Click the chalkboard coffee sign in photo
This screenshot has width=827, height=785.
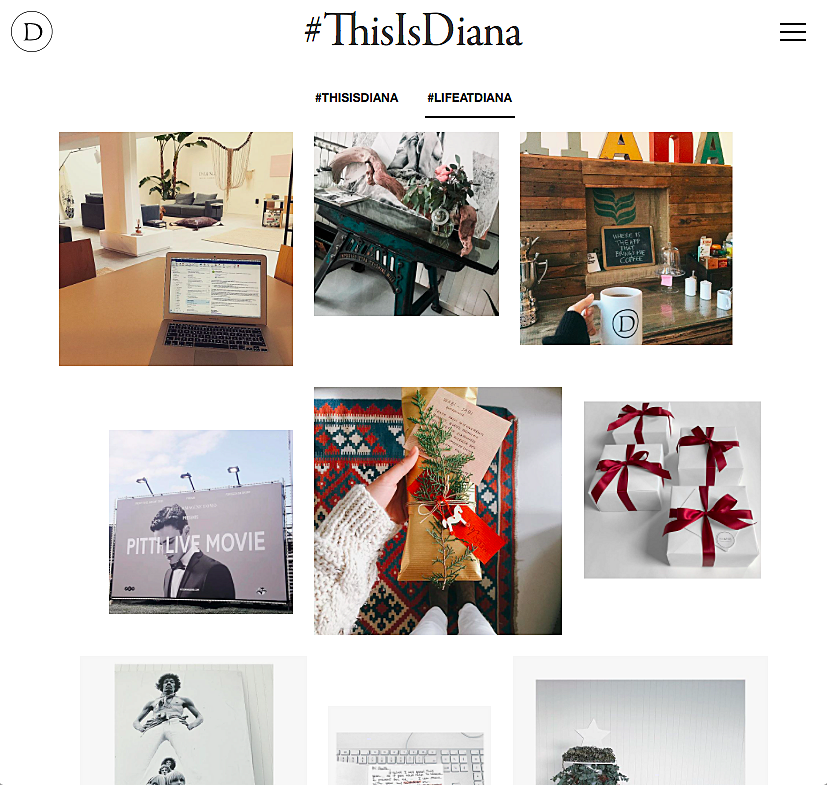coord(628,247)
